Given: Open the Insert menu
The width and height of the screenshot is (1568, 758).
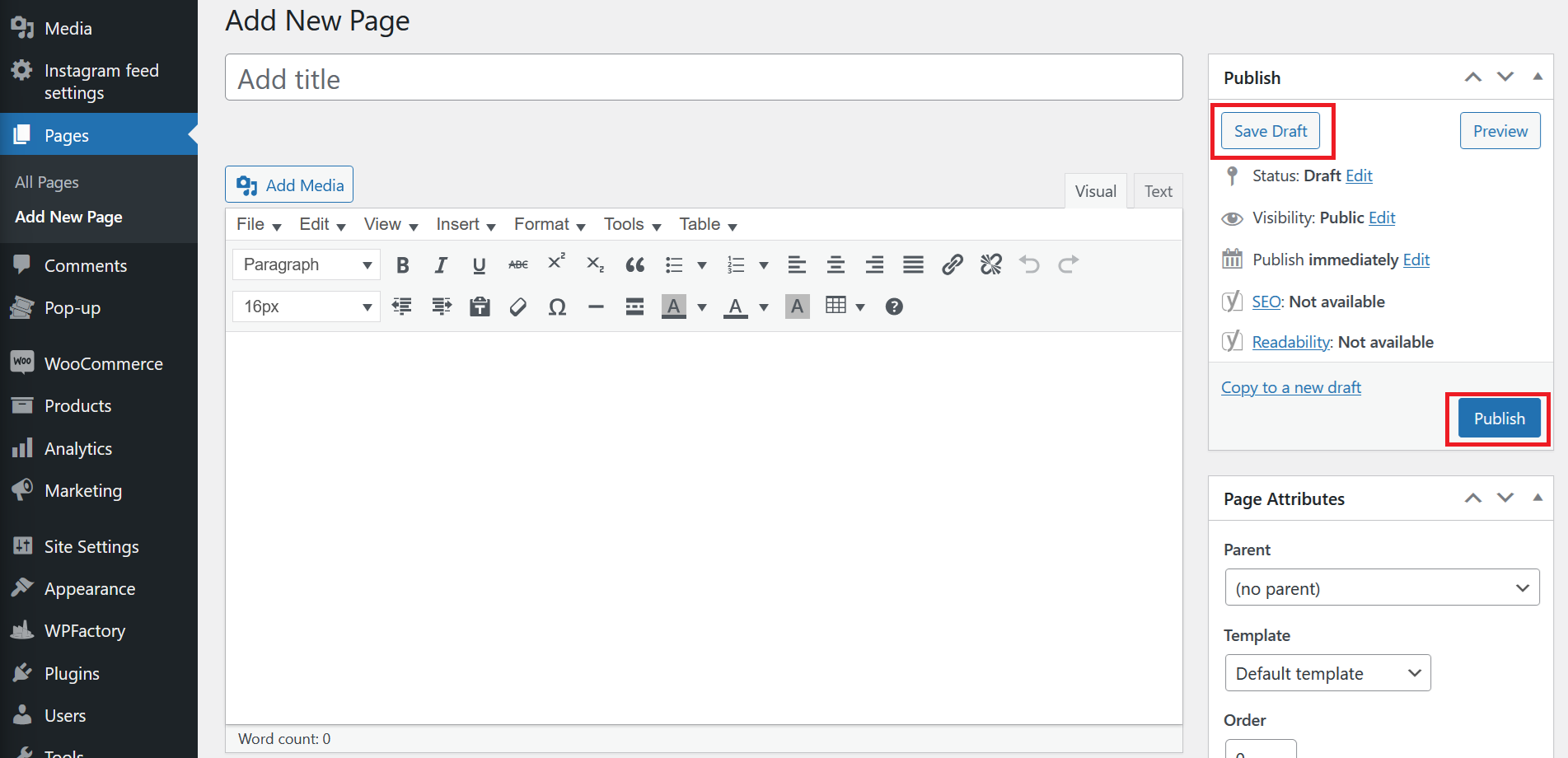Looking at the screenshot, I should 466,224.
